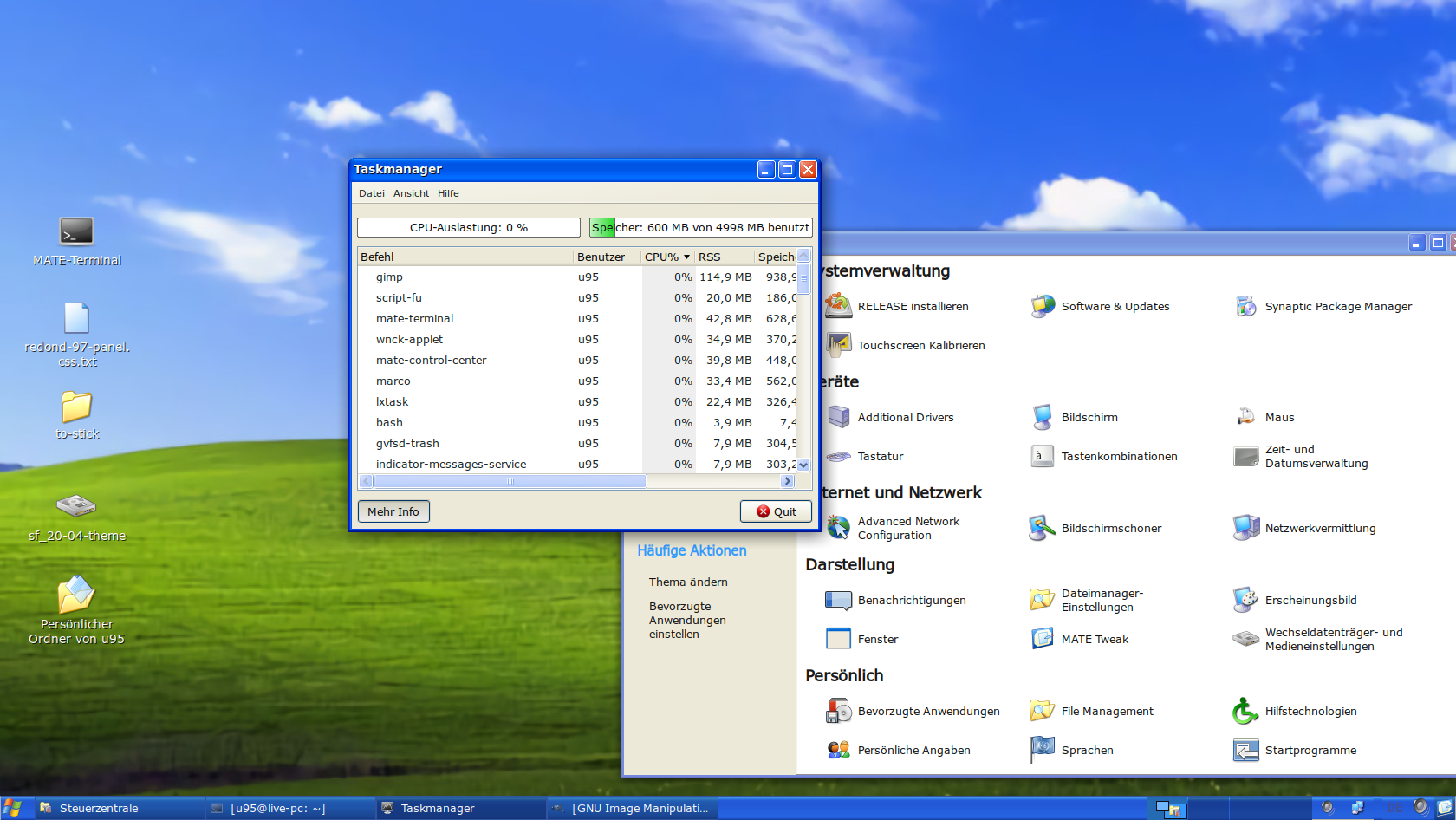Open the Hilfstechnologien accessibility icon
The image size is (1456, 820).
pos(1246,711)
